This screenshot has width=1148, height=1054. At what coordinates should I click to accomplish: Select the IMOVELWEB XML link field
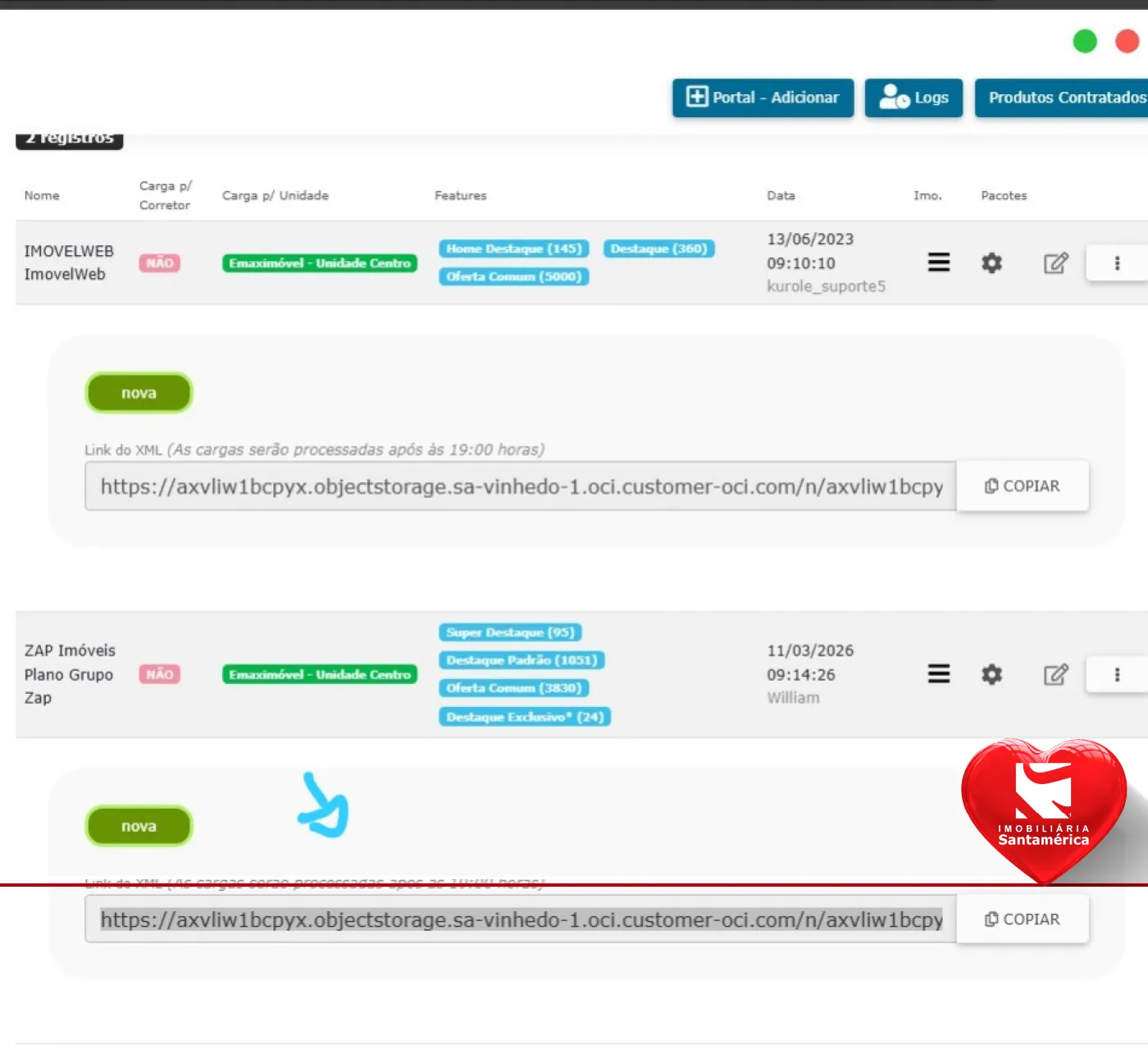pyautogui.click(x=520, y=486)
